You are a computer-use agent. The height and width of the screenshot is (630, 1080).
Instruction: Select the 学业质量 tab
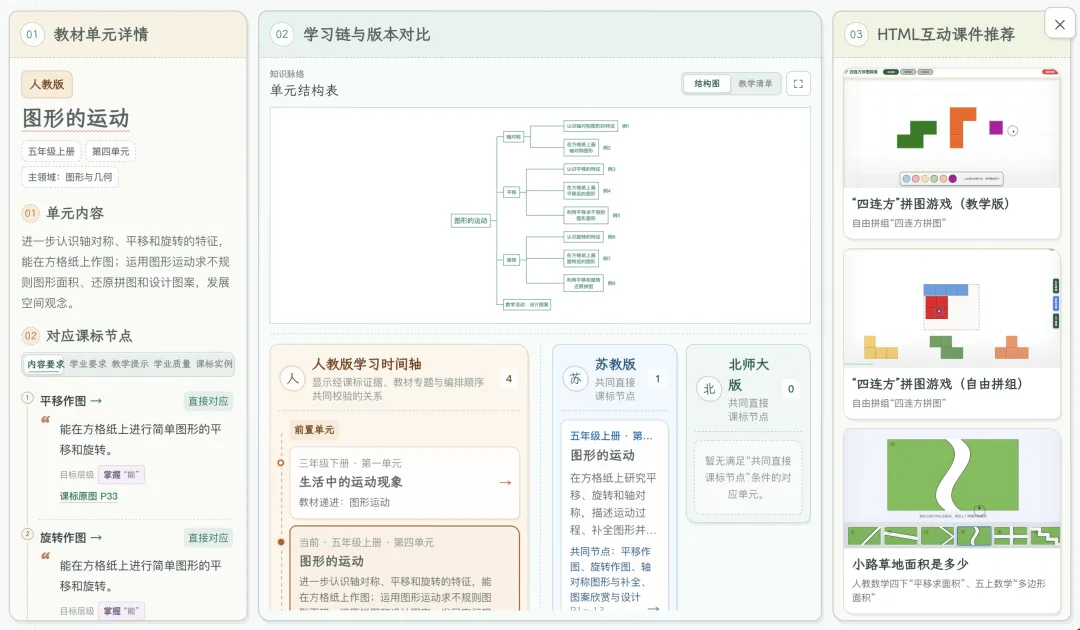[172, 364]
